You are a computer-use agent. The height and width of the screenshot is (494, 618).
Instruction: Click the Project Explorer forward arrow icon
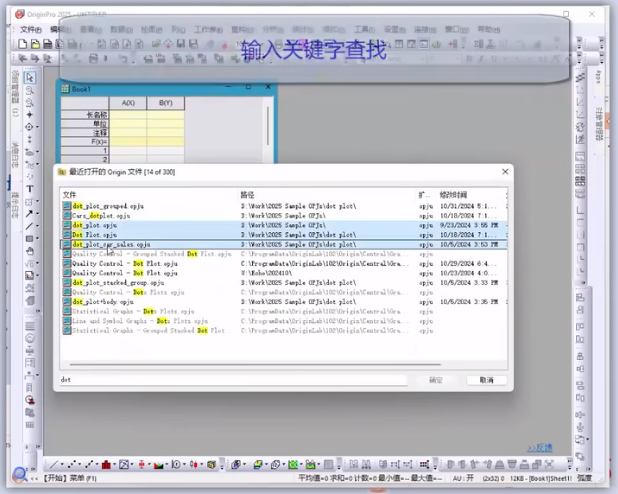coord(35,59)
